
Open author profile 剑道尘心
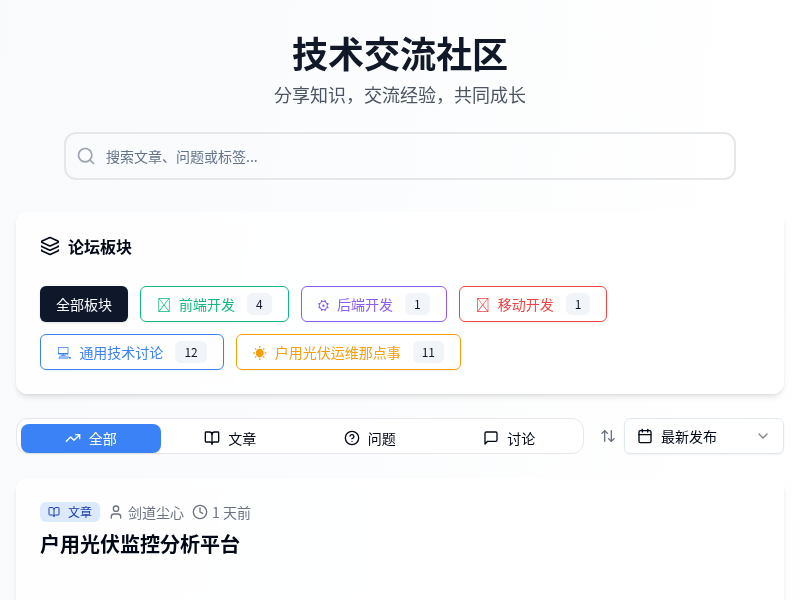pos(155,512)
